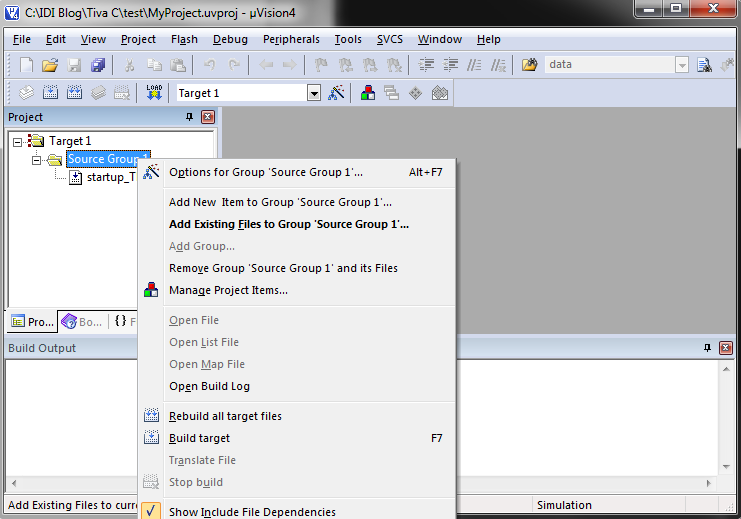Click the Copy icon in toolbar
The width and height of the screenshot is (741, 519).
[154, 64]
